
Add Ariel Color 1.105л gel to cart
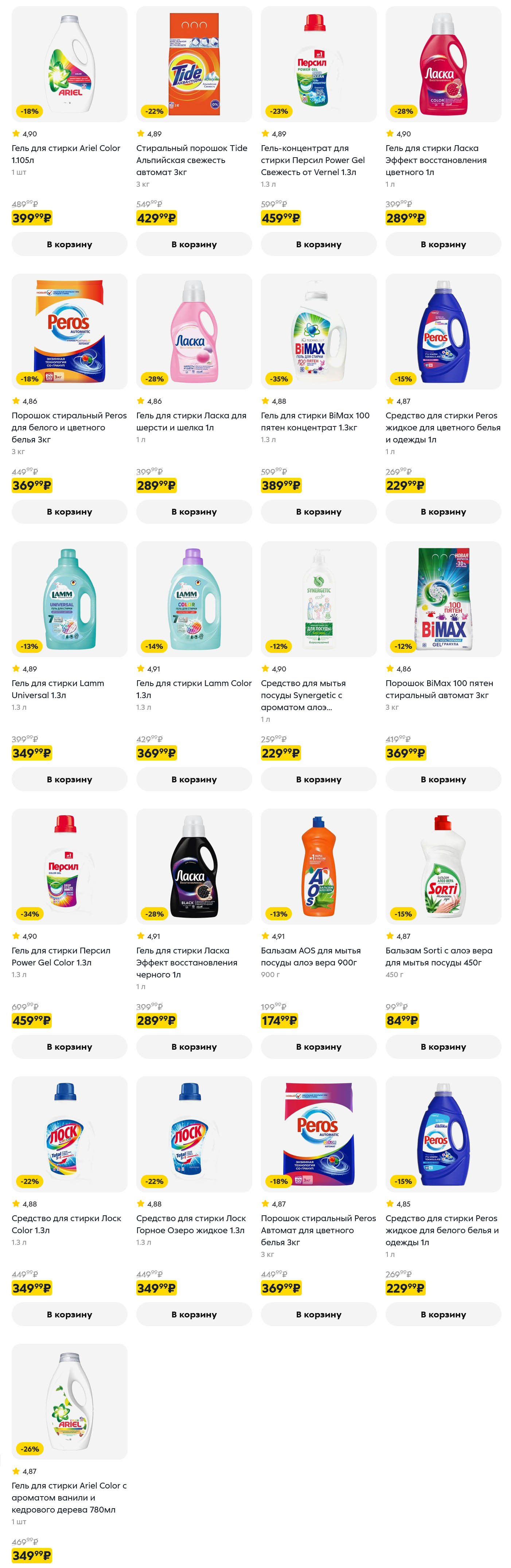pyautogui.click(x=69, y=244)
